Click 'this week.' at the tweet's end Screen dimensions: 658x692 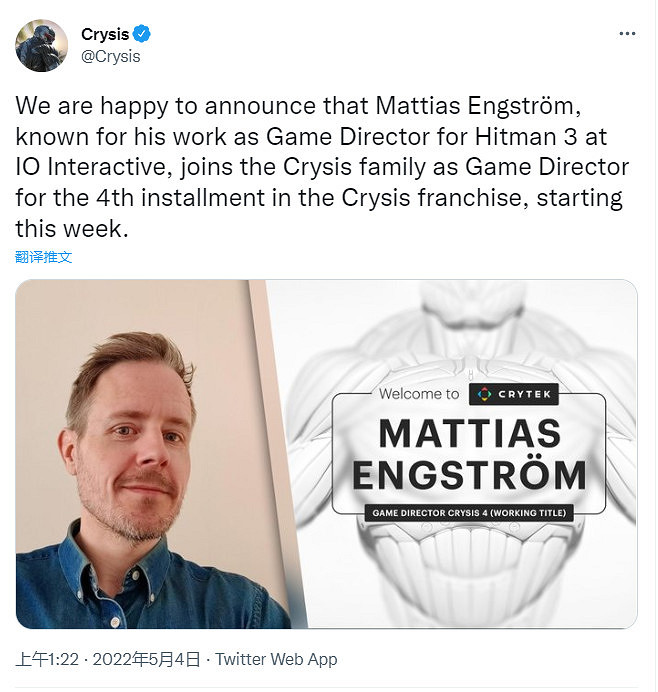click(72, 229)
